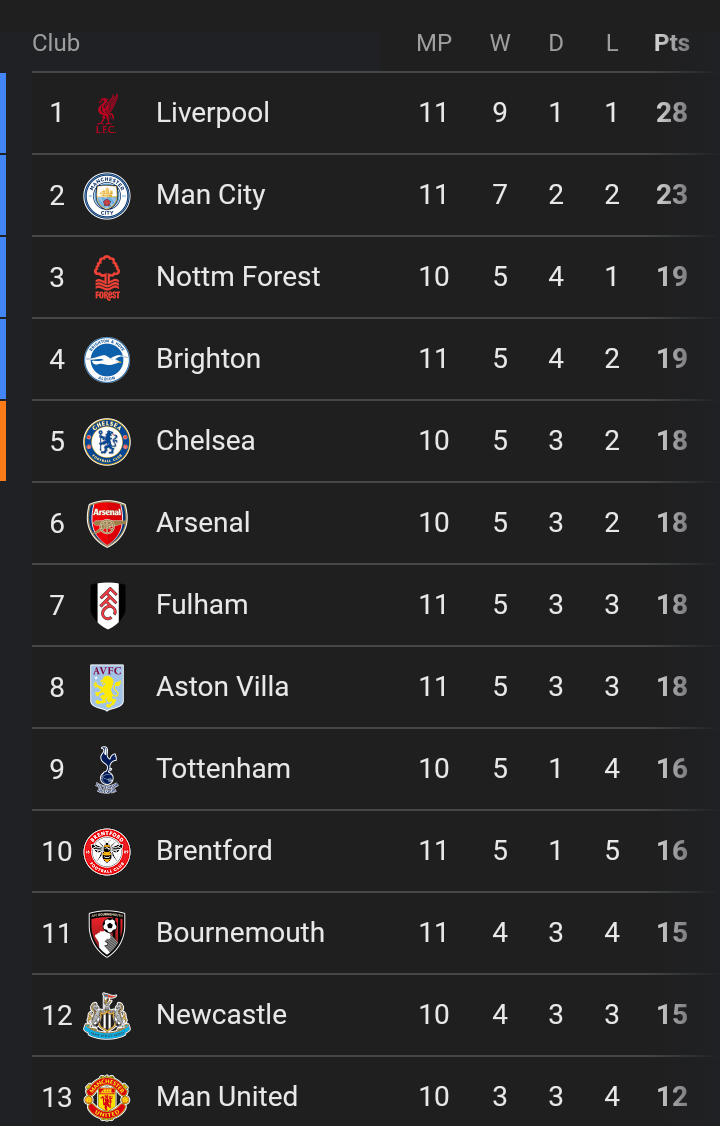Click the Pts column header
720x1126 pixels.
coord(671,43)
